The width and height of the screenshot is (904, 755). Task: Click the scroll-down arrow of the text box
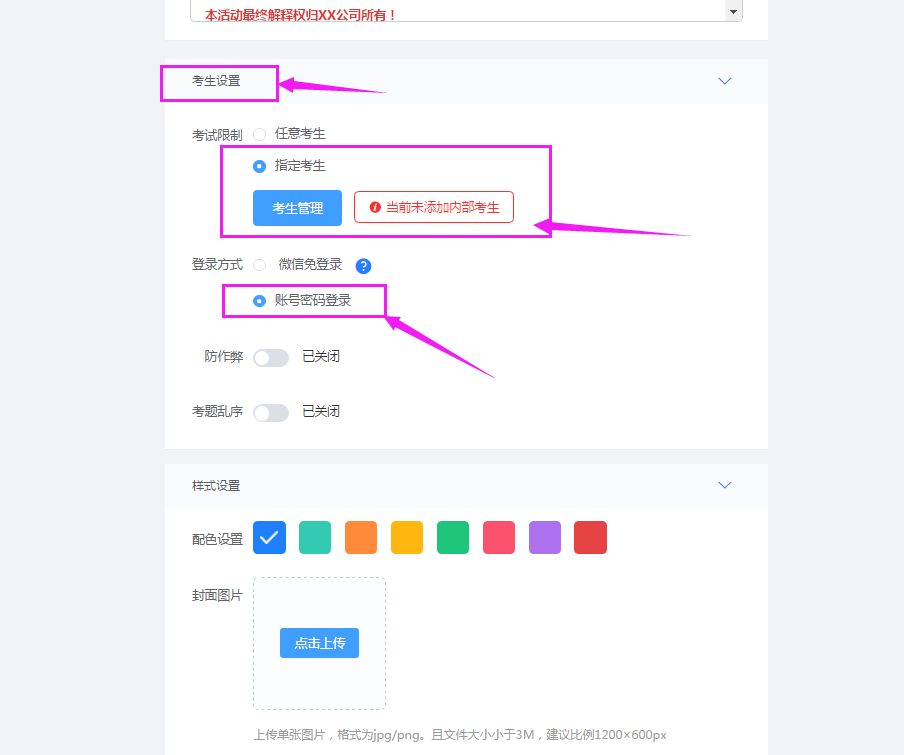pos(733,12)
